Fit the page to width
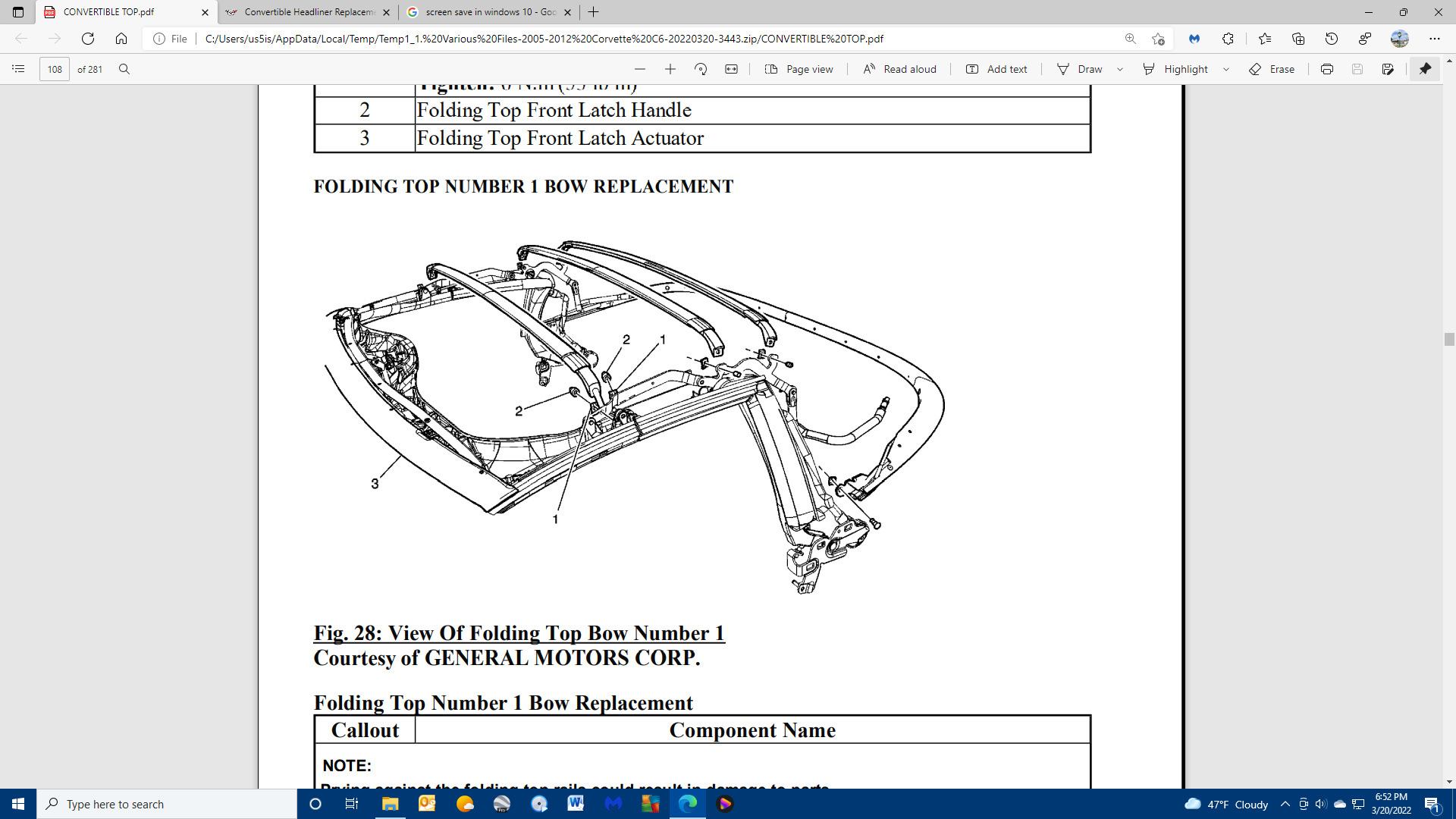 coord(732,69)
